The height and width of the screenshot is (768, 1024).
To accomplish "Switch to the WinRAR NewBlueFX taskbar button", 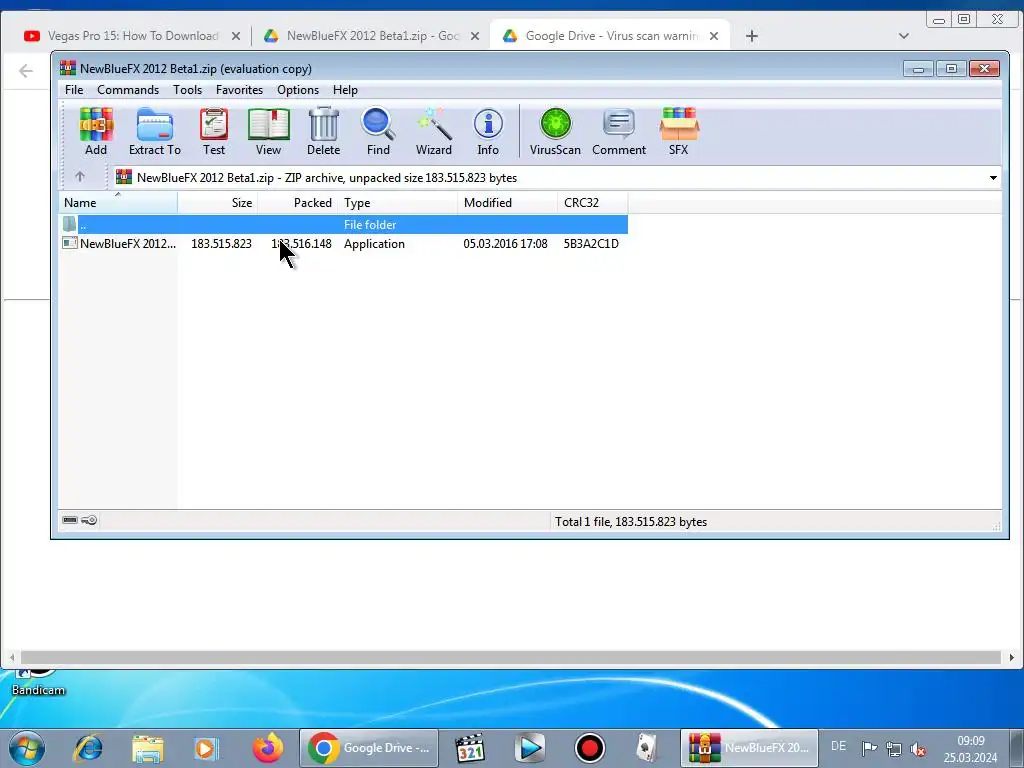I will pyautogui.click(x=749, y=748).
